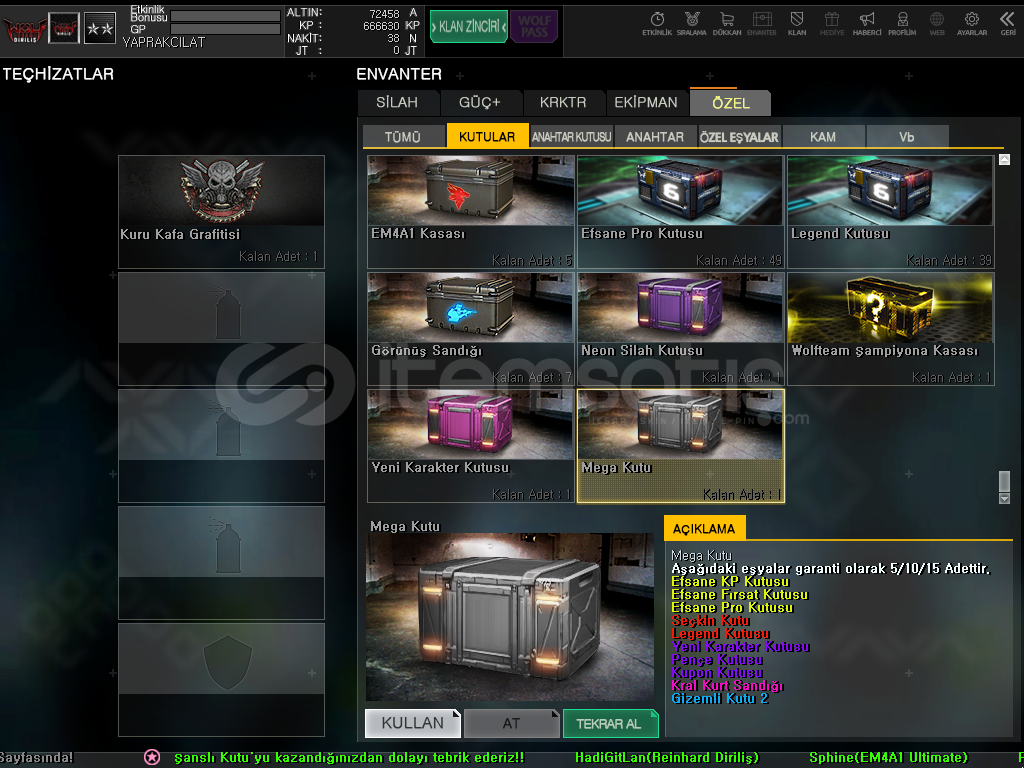
Task: Open the Ayarlar gear icon
Action: [972, 24]
